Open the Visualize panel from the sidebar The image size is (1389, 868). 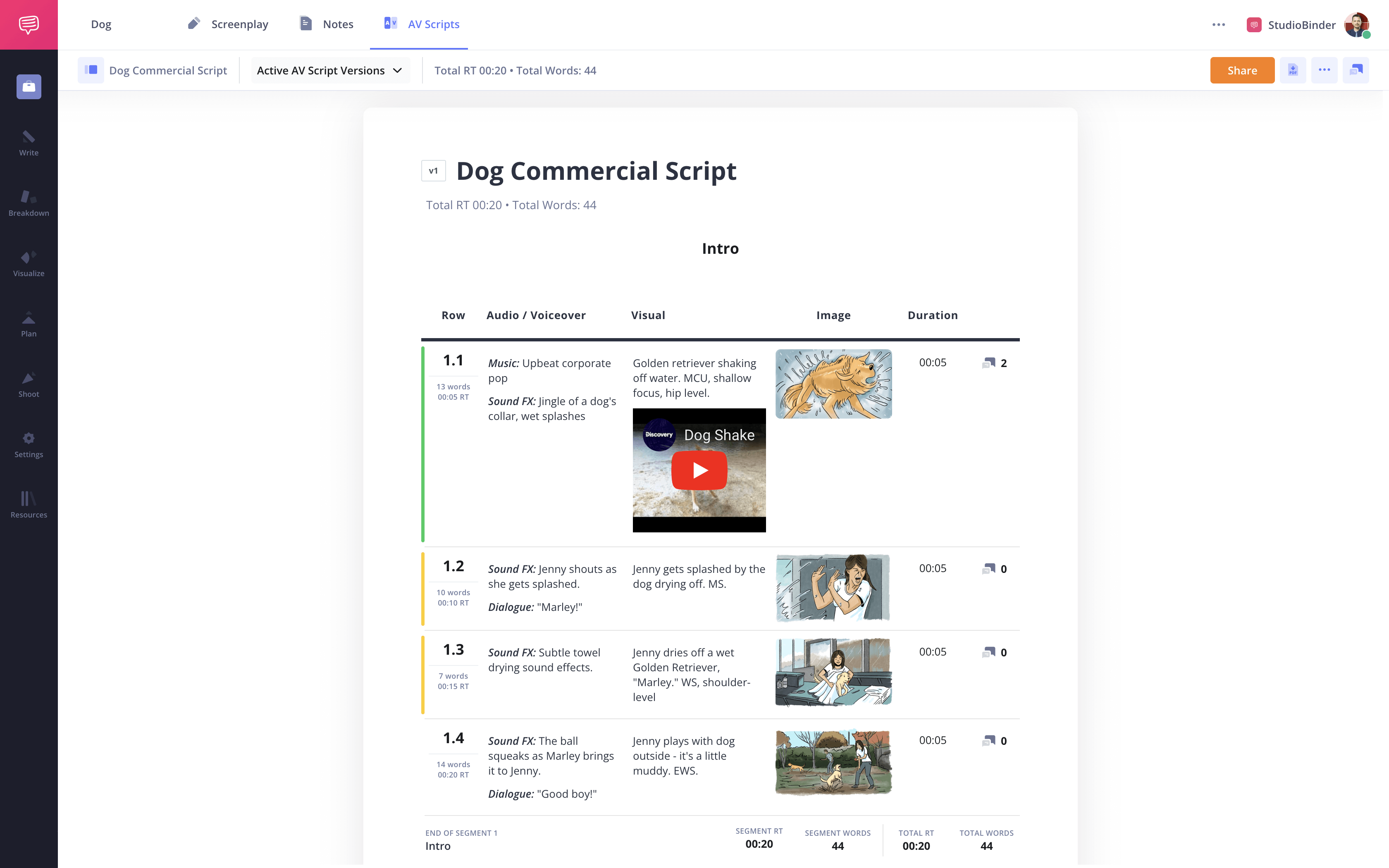[28, 263]
